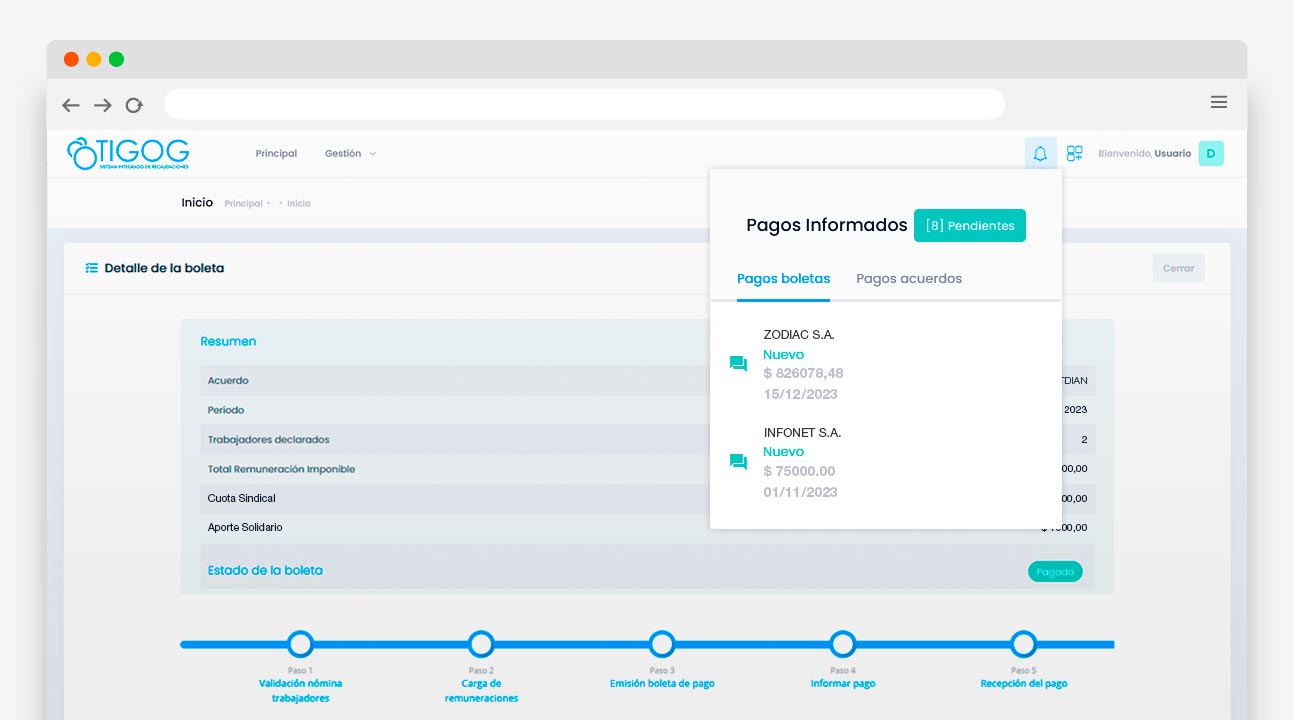Screen dimensions: 1294x720
Task: Switch to the Pagos boletas tab
Action: 783,279
